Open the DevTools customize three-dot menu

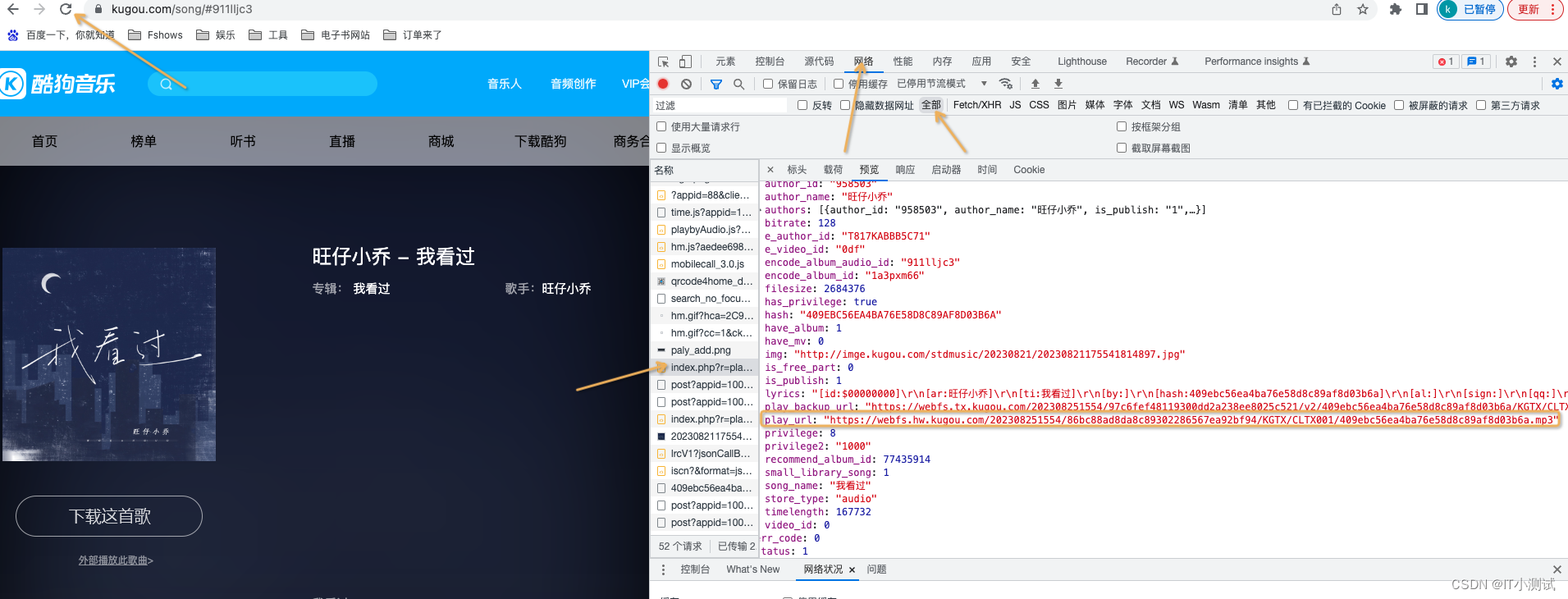pos(1534,62)
